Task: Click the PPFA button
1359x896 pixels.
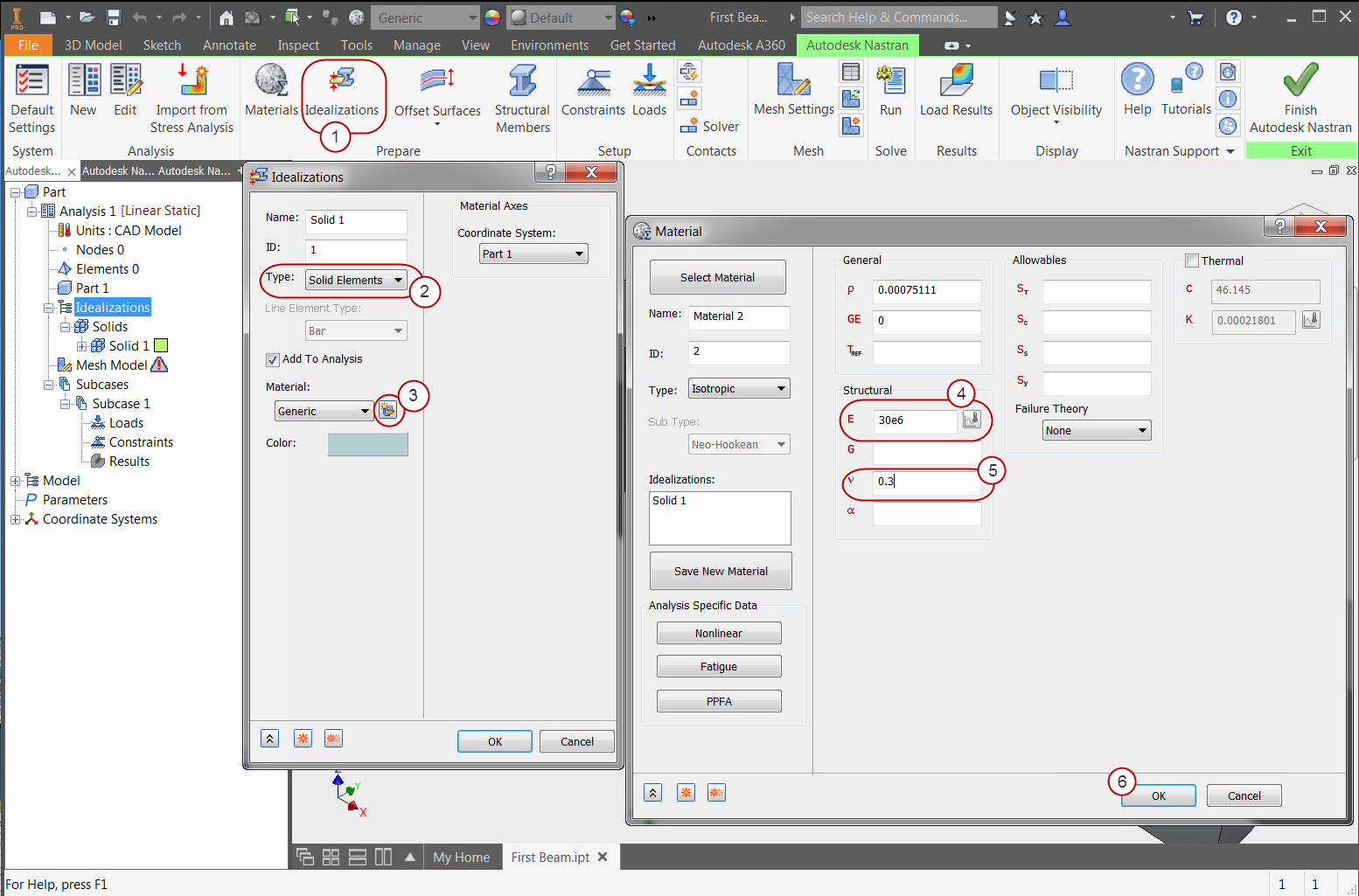Action: point(719,701)
